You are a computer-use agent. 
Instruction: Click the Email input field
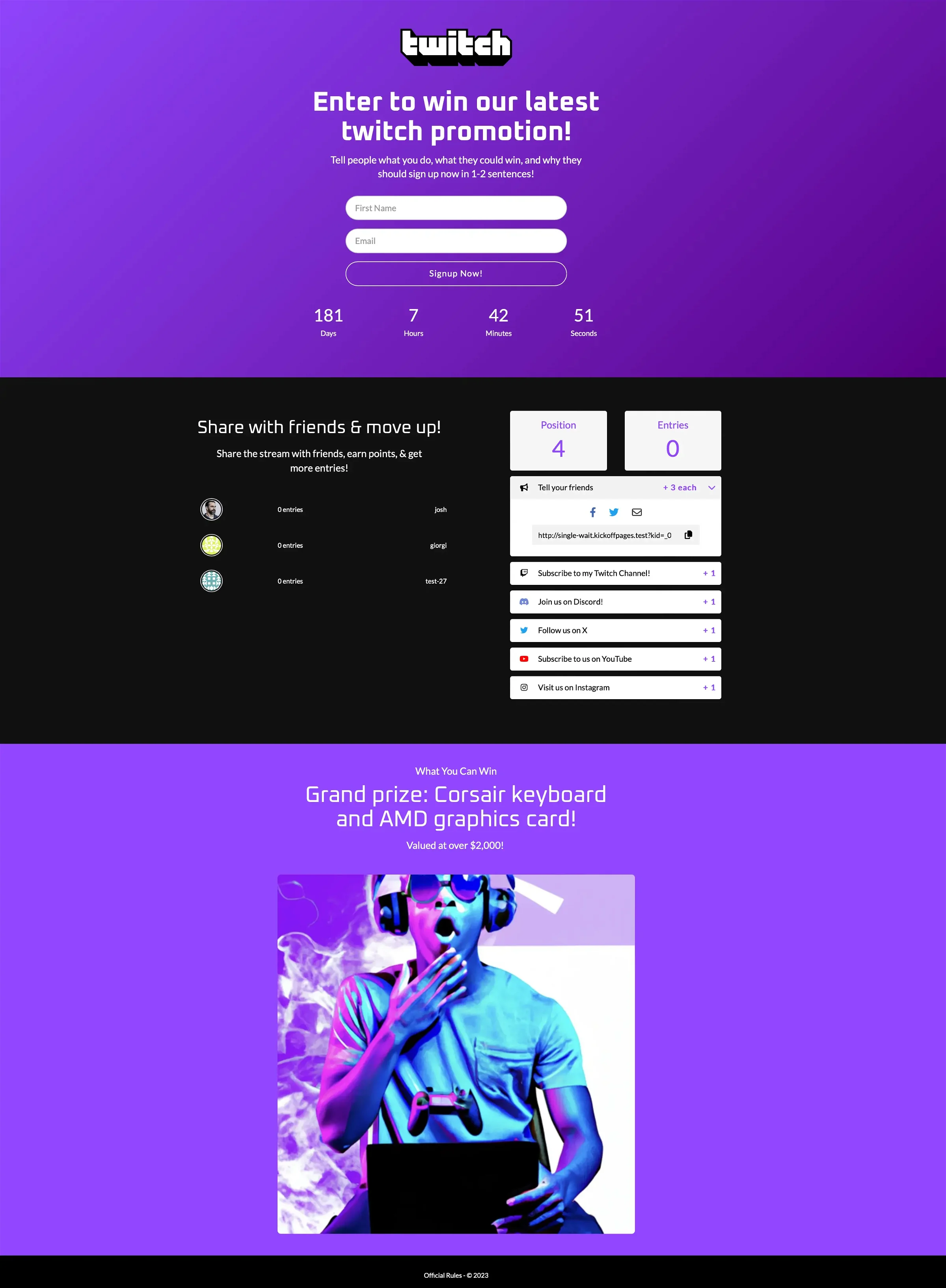[455, 240]
